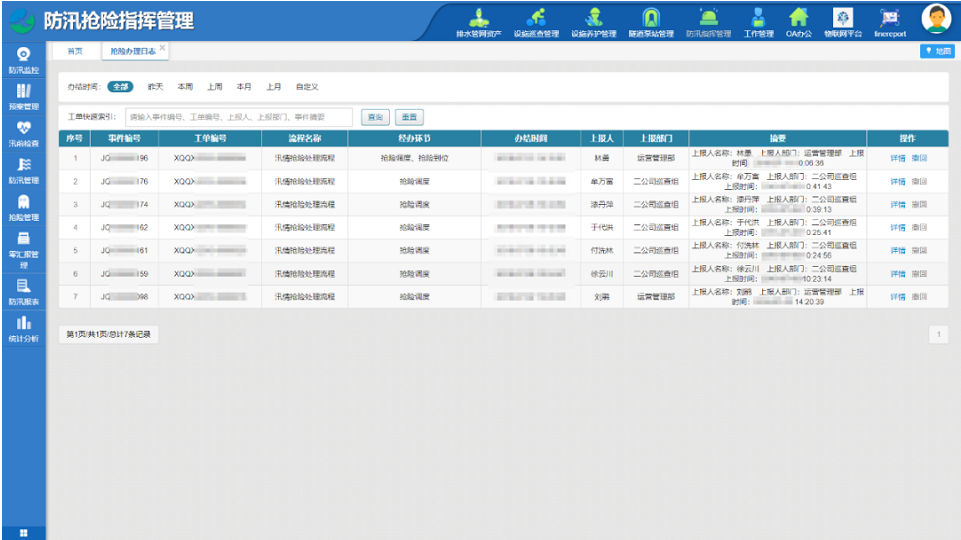
Task: Focus the 工单快速索引 search field
Action: tap(239, 117)
